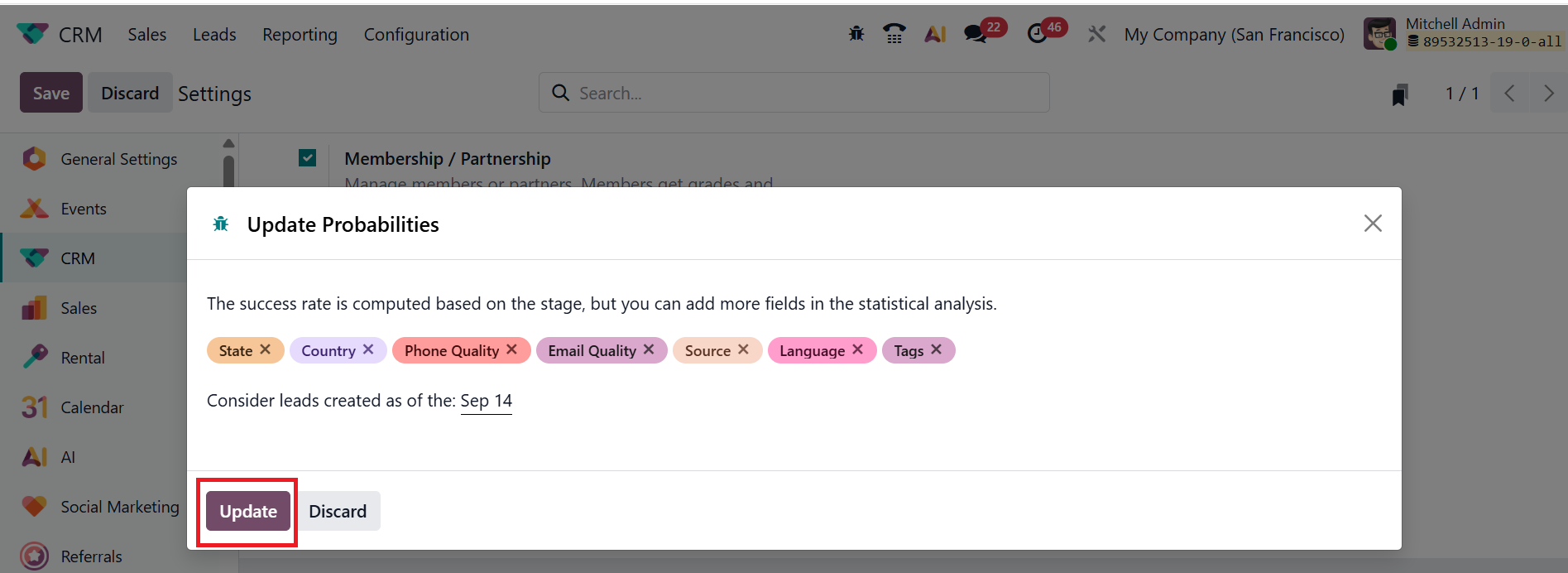Open the company switcher My Company
The height and width of the screenshot is (573, 1568).
pos(1234,35)
